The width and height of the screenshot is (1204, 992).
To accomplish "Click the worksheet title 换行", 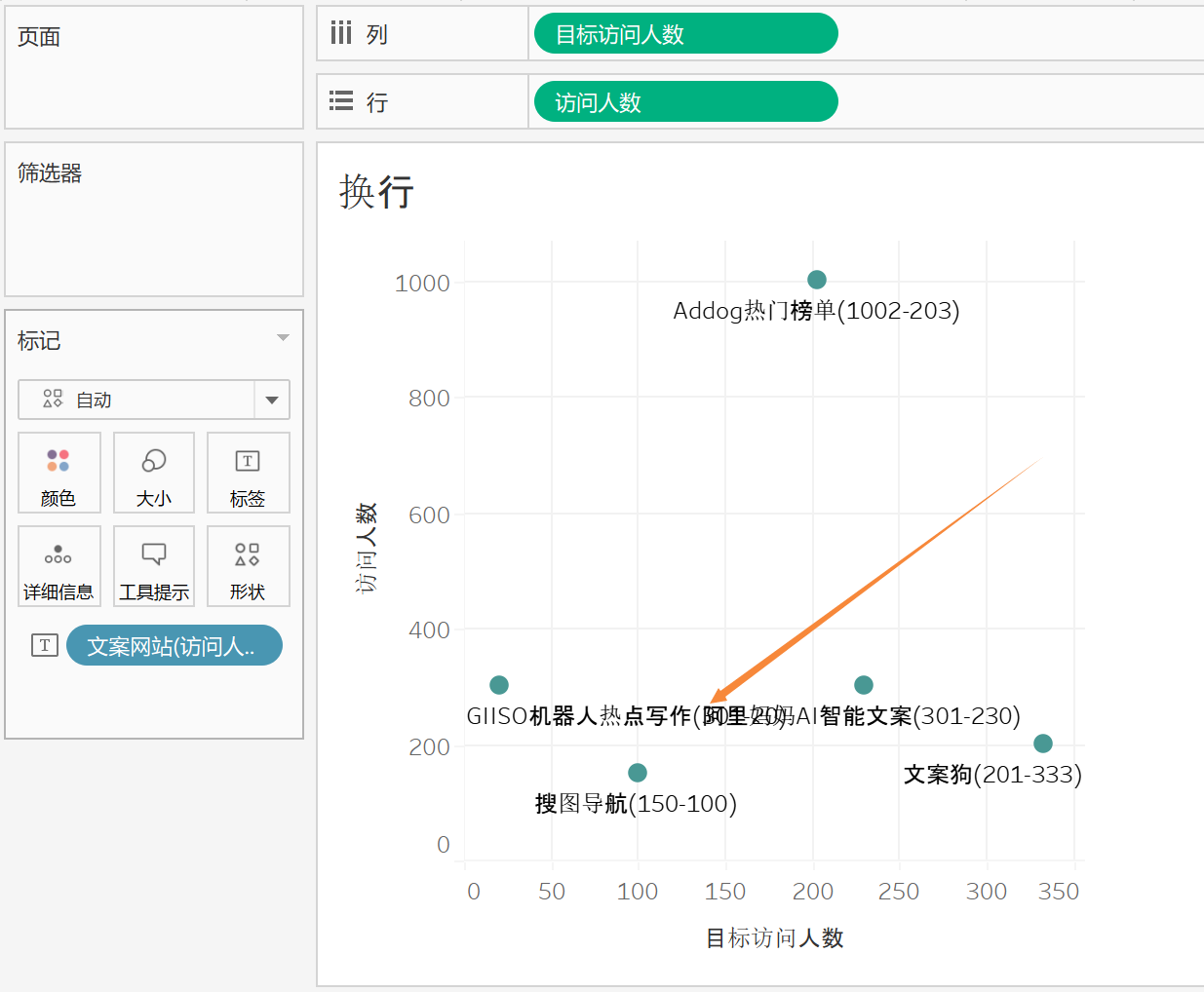I will [x=376, y=191].
